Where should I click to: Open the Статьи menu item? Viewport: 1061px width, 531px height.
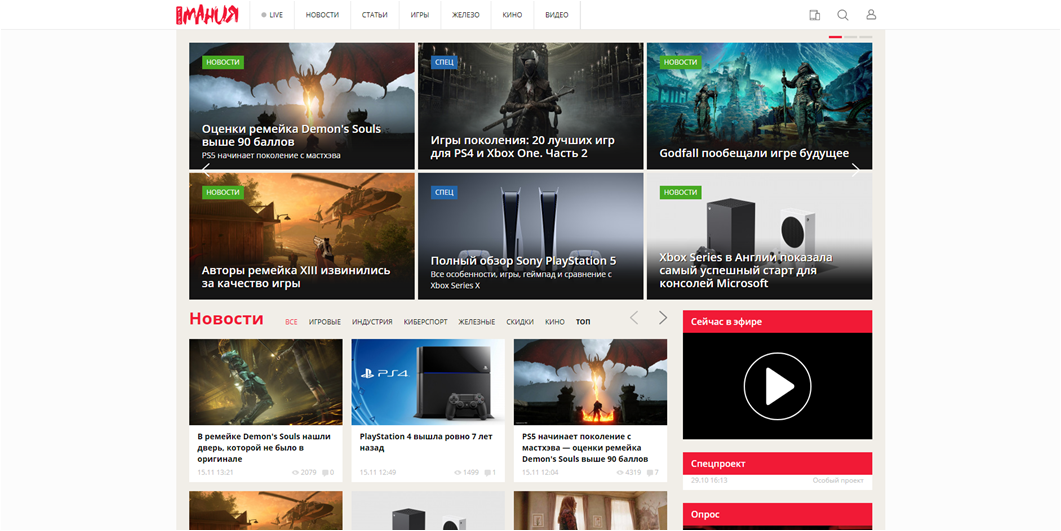click(374, 15)
